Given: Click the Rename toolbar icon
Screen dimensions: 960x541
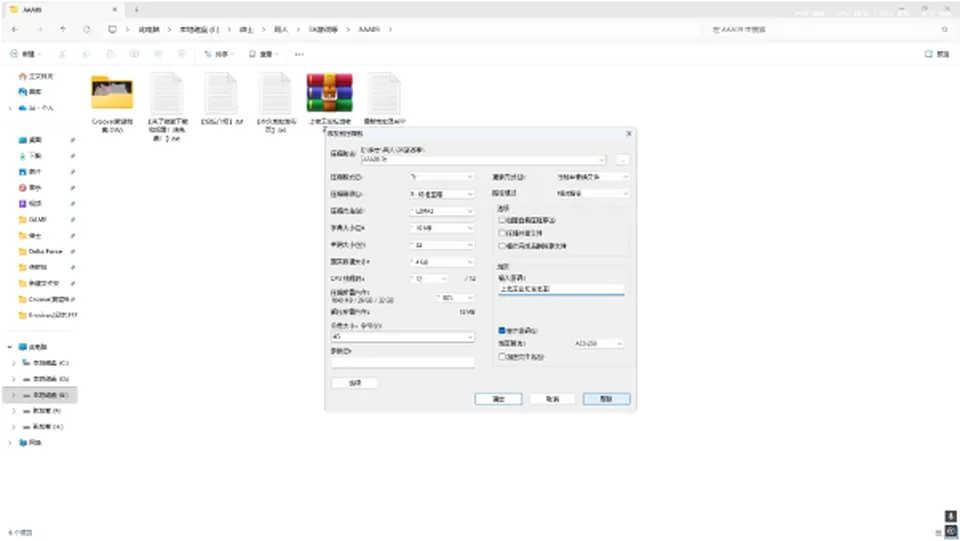Looking at the screenshot, I should click(134, 54).
